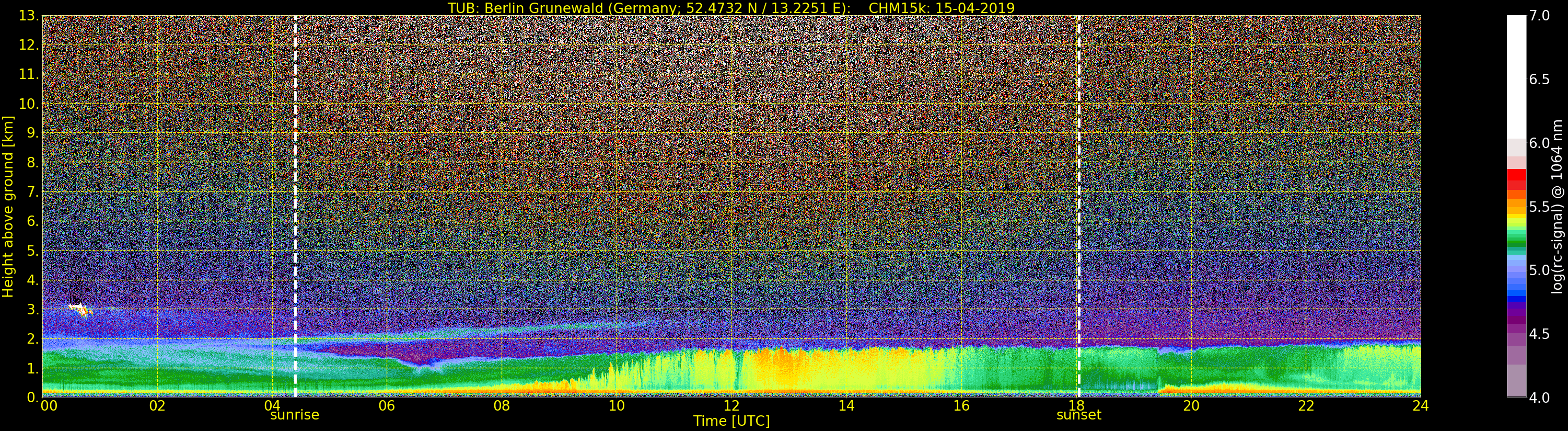The image size is (1568, 431).
Task: Click the "7." height axis tick label
Action: click(32, 192)
